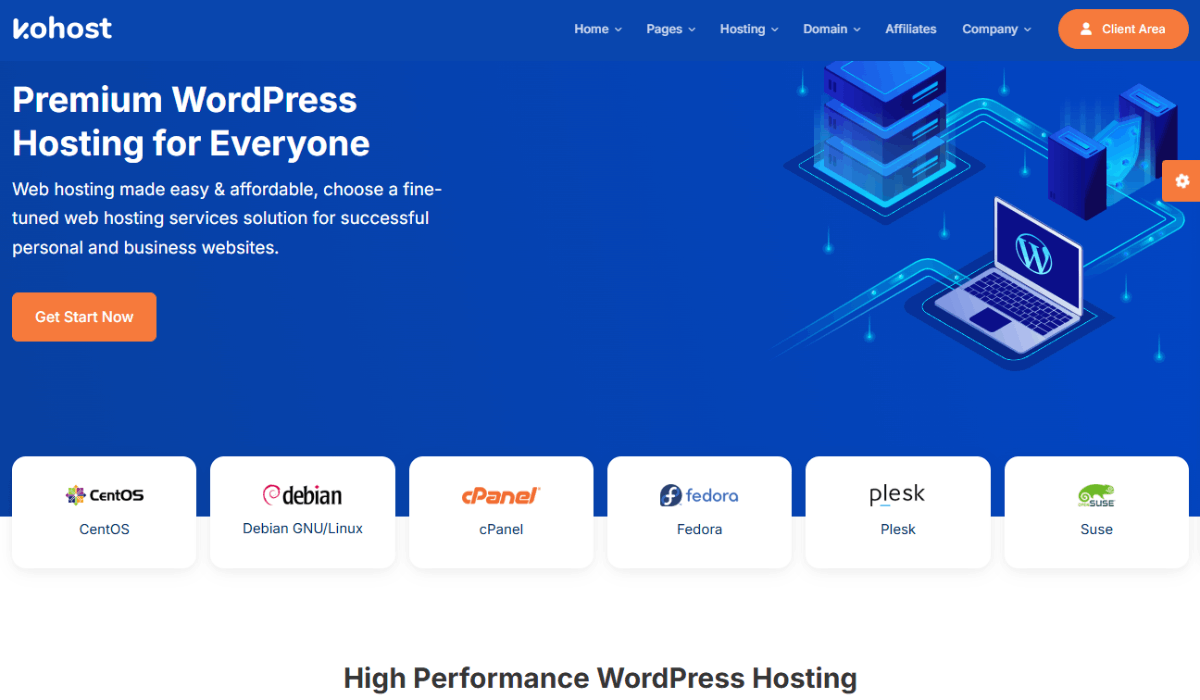
Task: Open the Domain nav item
Action: tap(825, 29)
